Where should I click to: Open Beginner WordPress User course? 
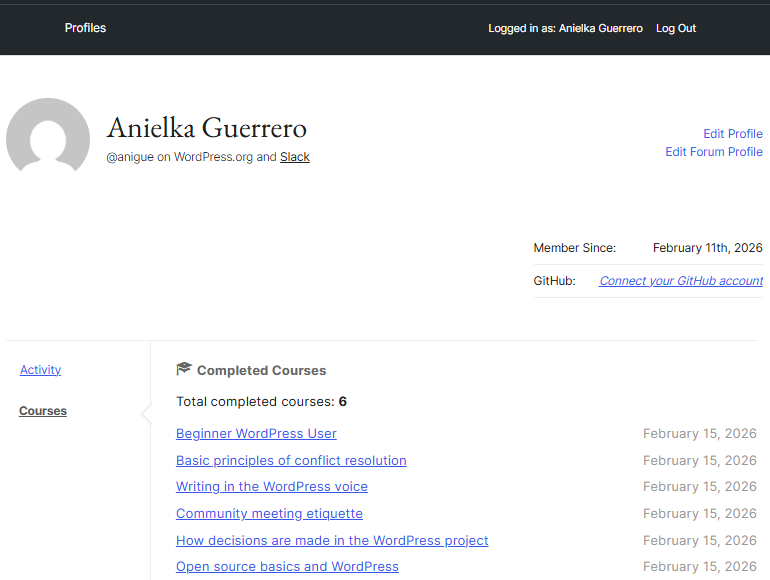click(x=256, y=433)
